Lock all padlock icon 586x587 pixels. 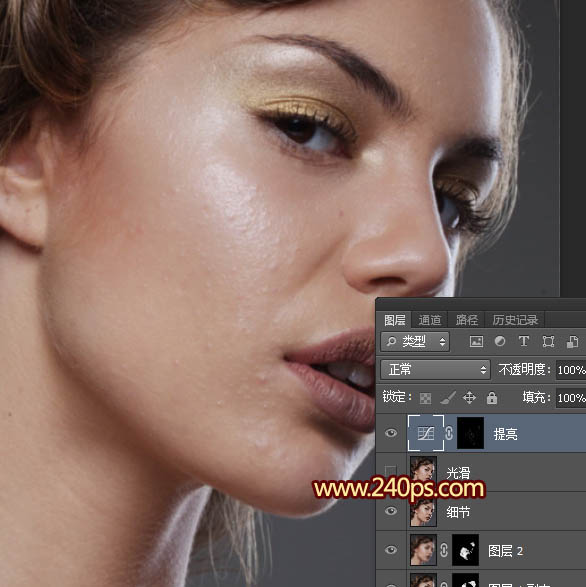click(x=492, y=398)
